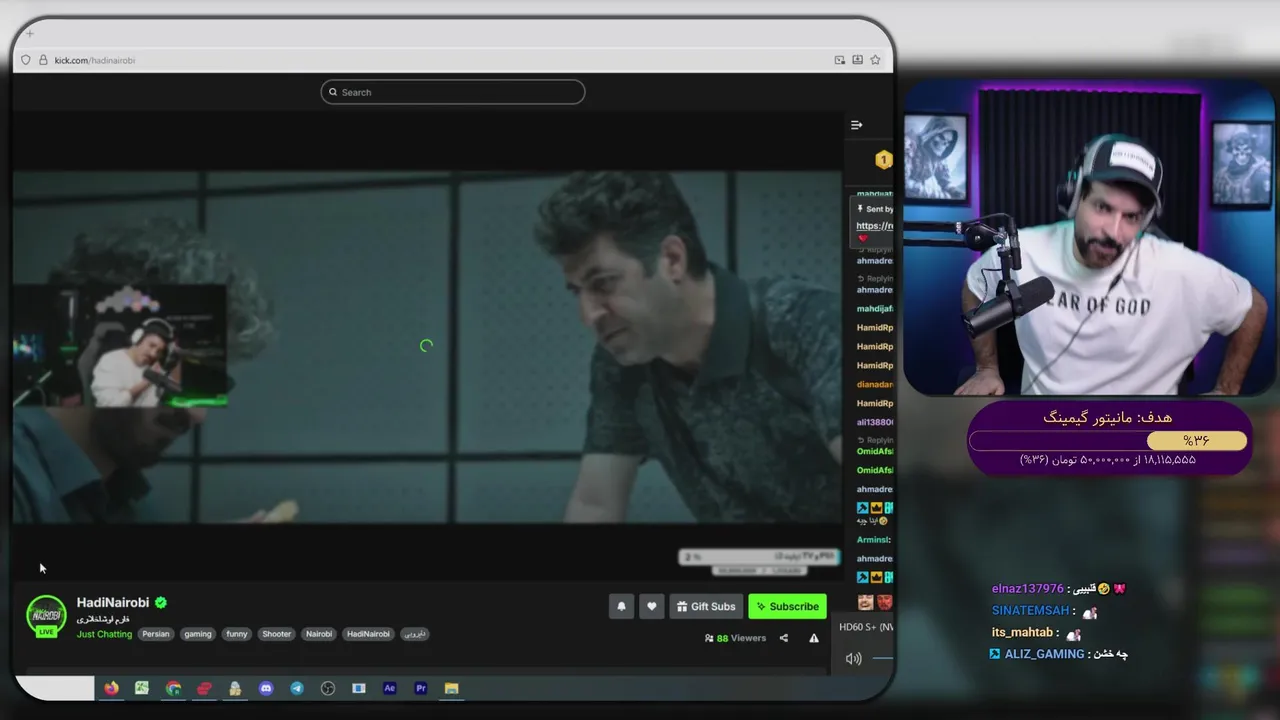
Task: Click the Kick Search field
Action: click(x=453, y=92)
